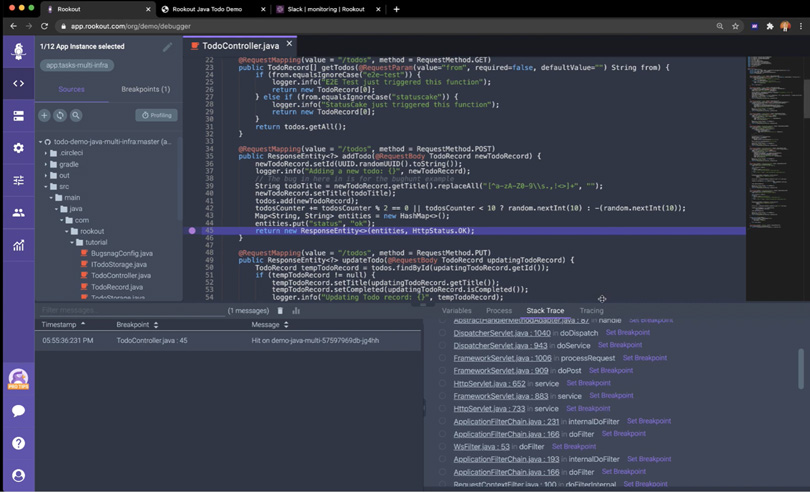Open the FrameworkServlet.java : 1006 link
This screenshot has width=810, height=492.
pos(503,358)
